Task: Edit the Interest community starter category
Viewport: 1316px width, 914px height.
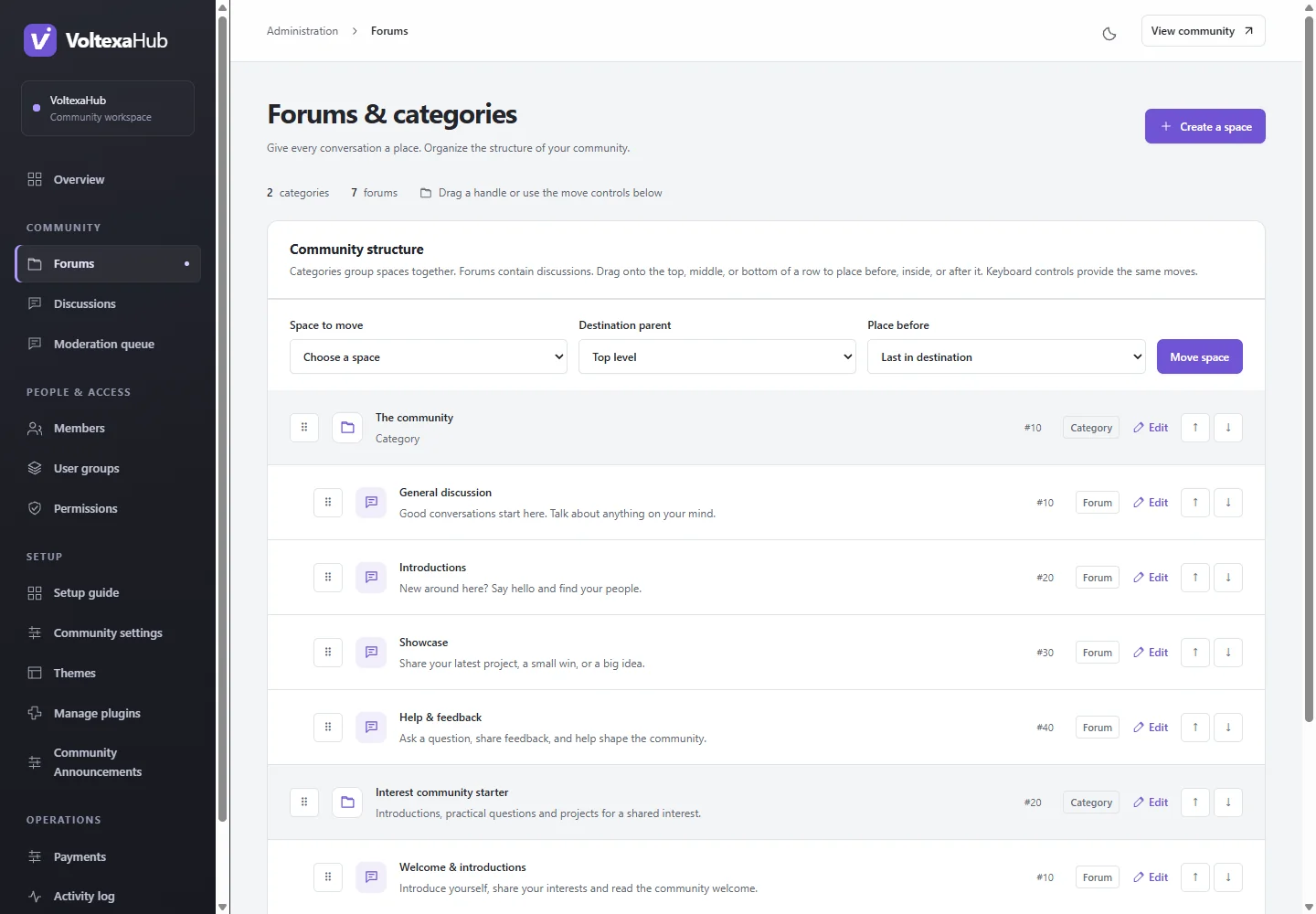Action: click(x=1151, y=802)
